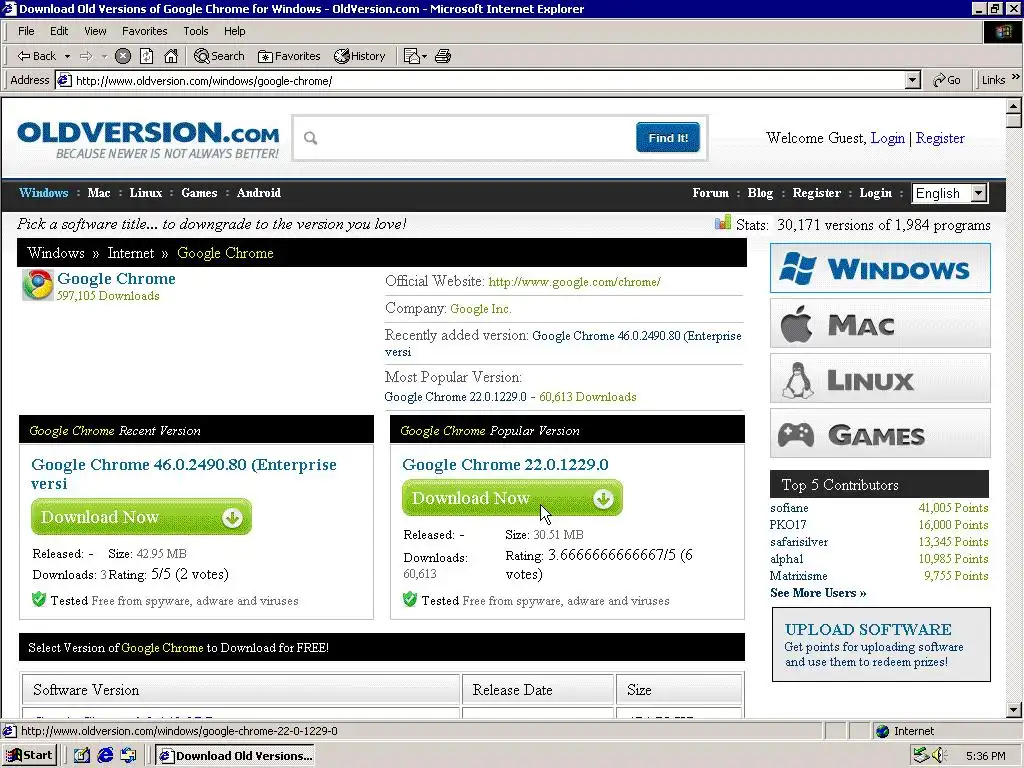Open the Windows category banner
Image resolution: width=1024 pixels, height=768 pixels.
click(x=880, y=268)
